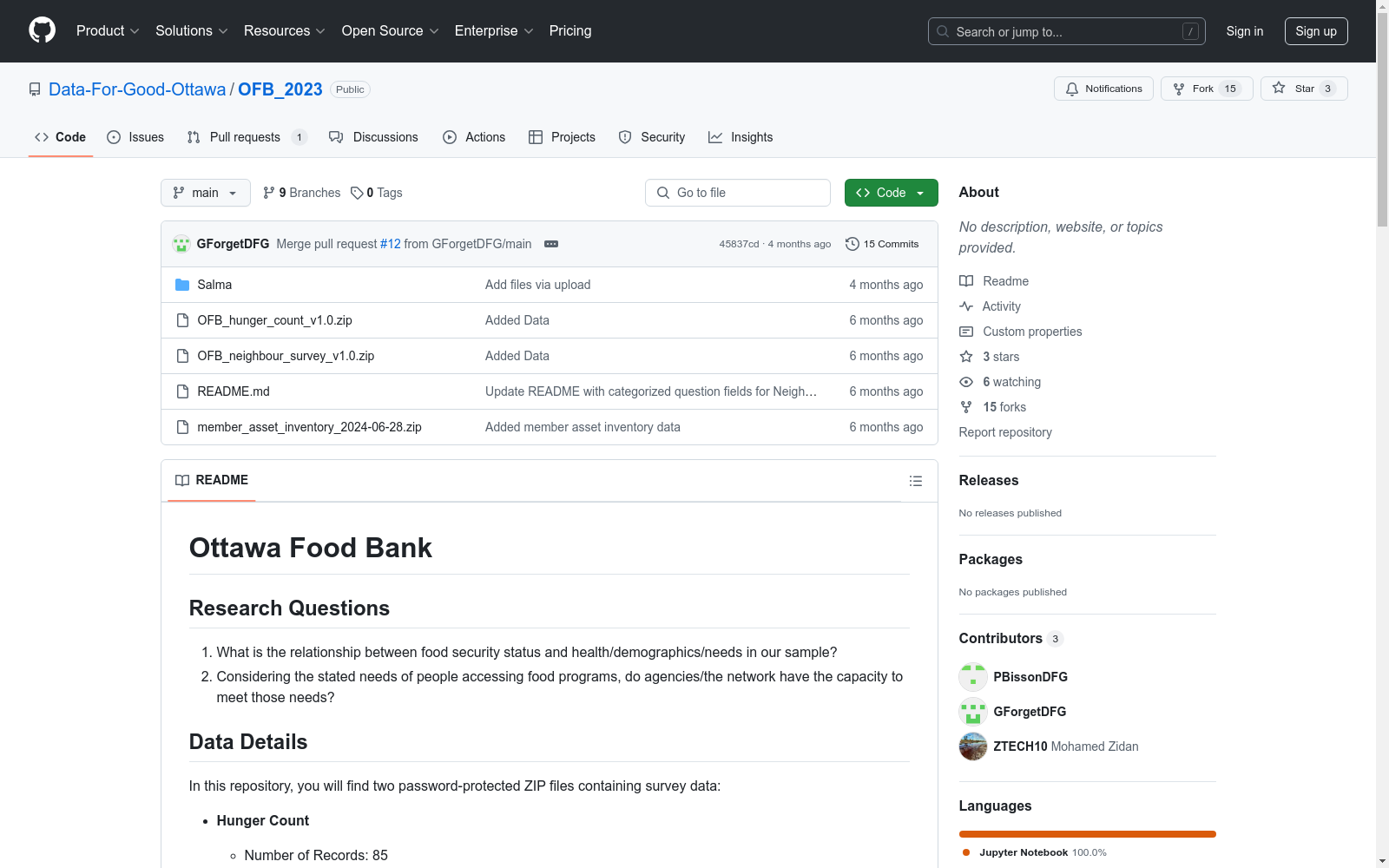Image resolution: width=1389 pixels, height=868 pixels.
Task: Open the GForgetDFG commit author link
Action: click(234, 244)
